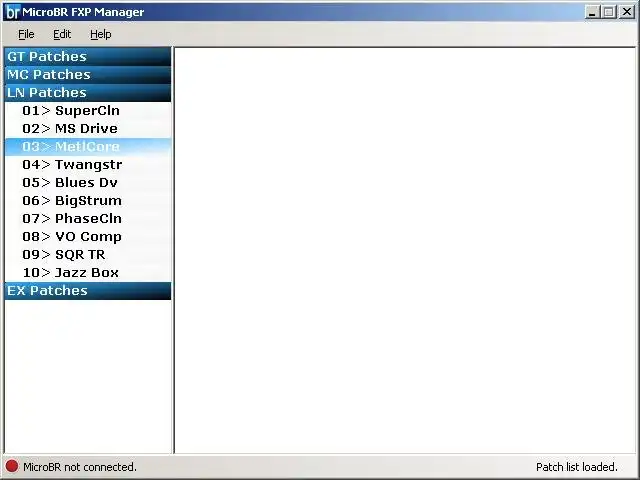
Task: Select patch 10> Jazz Box
Action: coord(88,272)
